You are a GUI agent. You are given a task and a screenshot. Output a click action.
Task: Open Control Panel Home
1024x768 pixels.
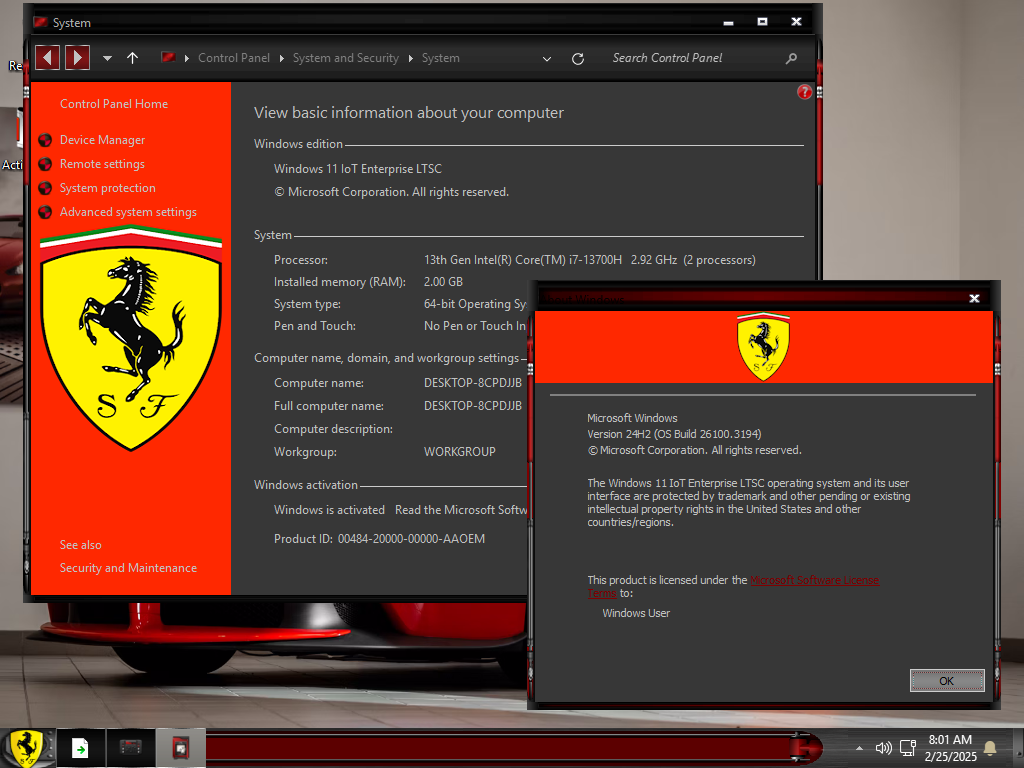click(x=114, y=104)
